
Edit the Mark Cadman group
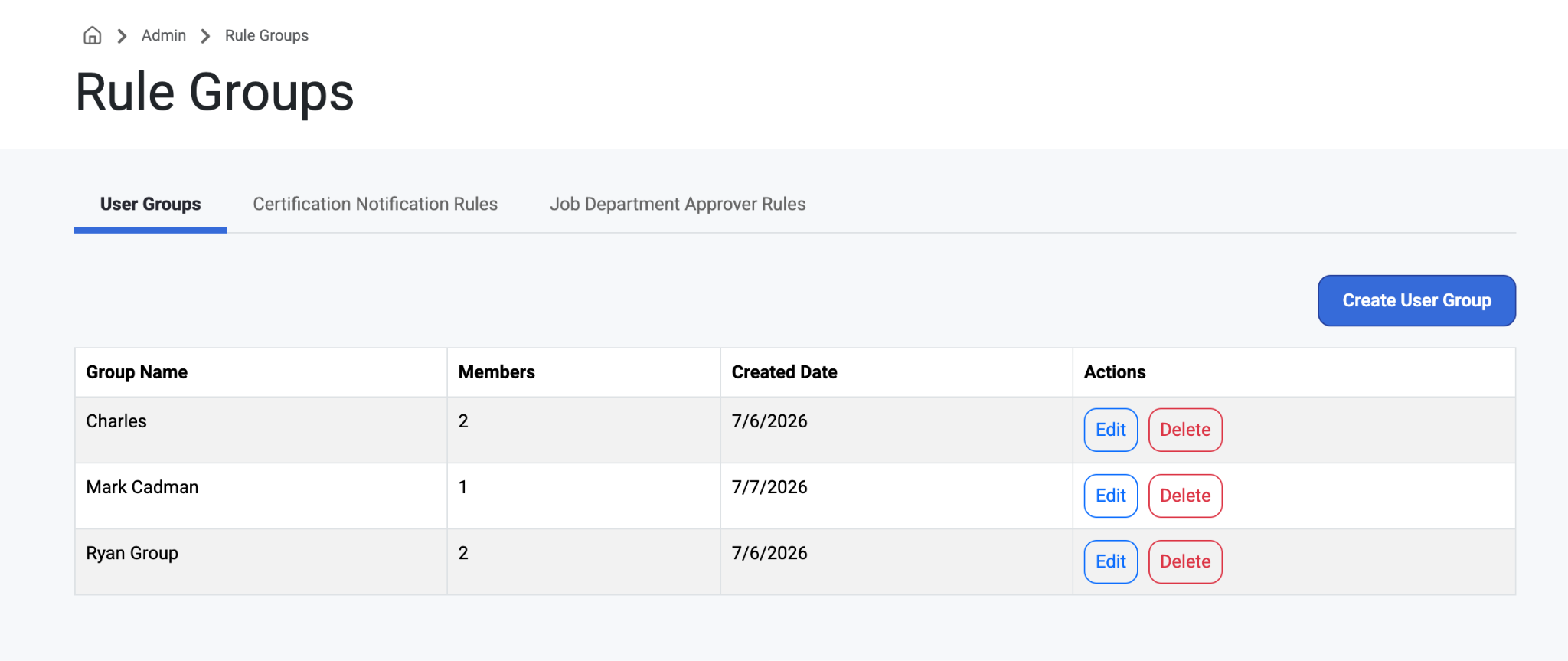coord(1111,496)
